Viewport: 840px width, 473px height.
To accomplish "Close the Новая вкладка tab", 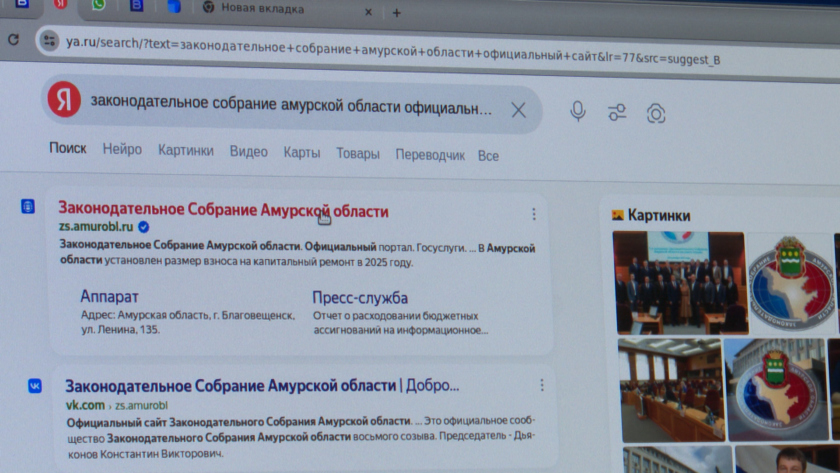I will [368, 12].
